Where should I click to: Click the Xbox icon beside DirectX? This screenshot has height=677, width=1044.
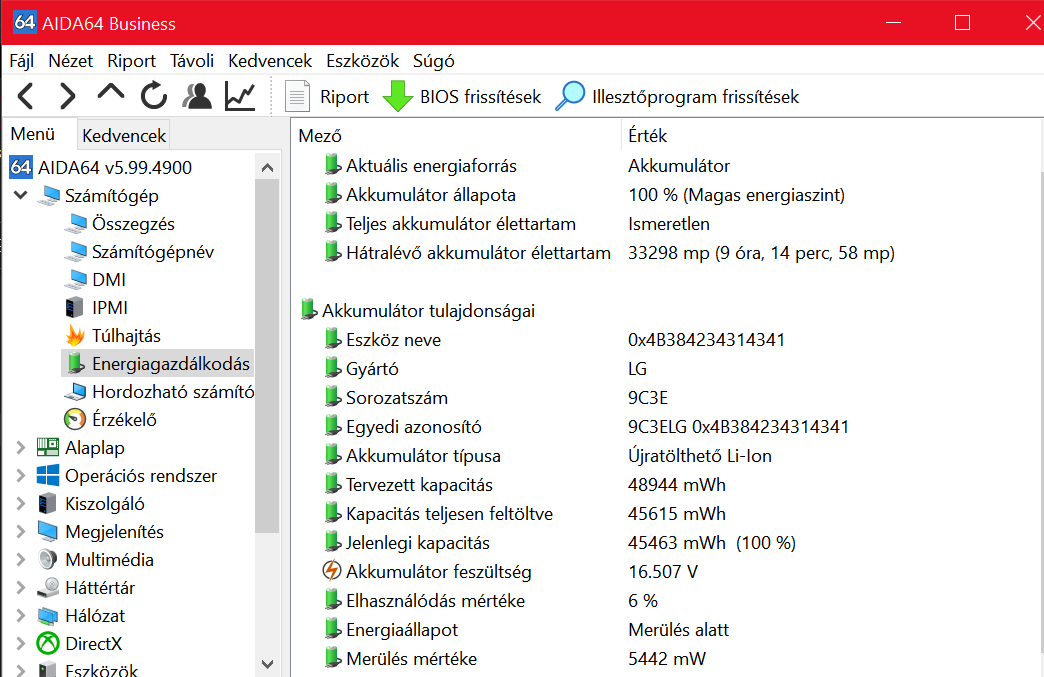(x=48, y=644)
